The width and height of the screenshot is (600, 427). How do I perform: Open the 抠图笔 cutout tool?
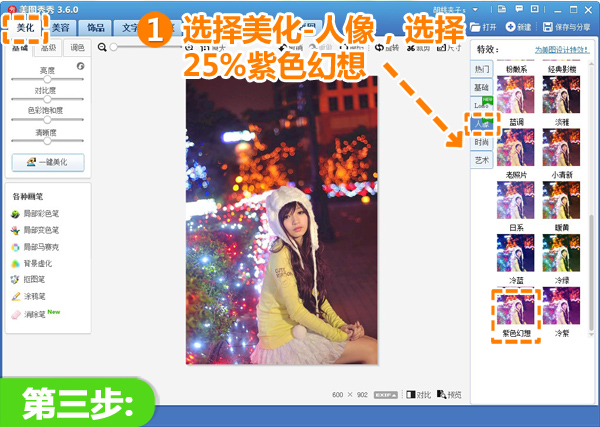tap(36, 280)
